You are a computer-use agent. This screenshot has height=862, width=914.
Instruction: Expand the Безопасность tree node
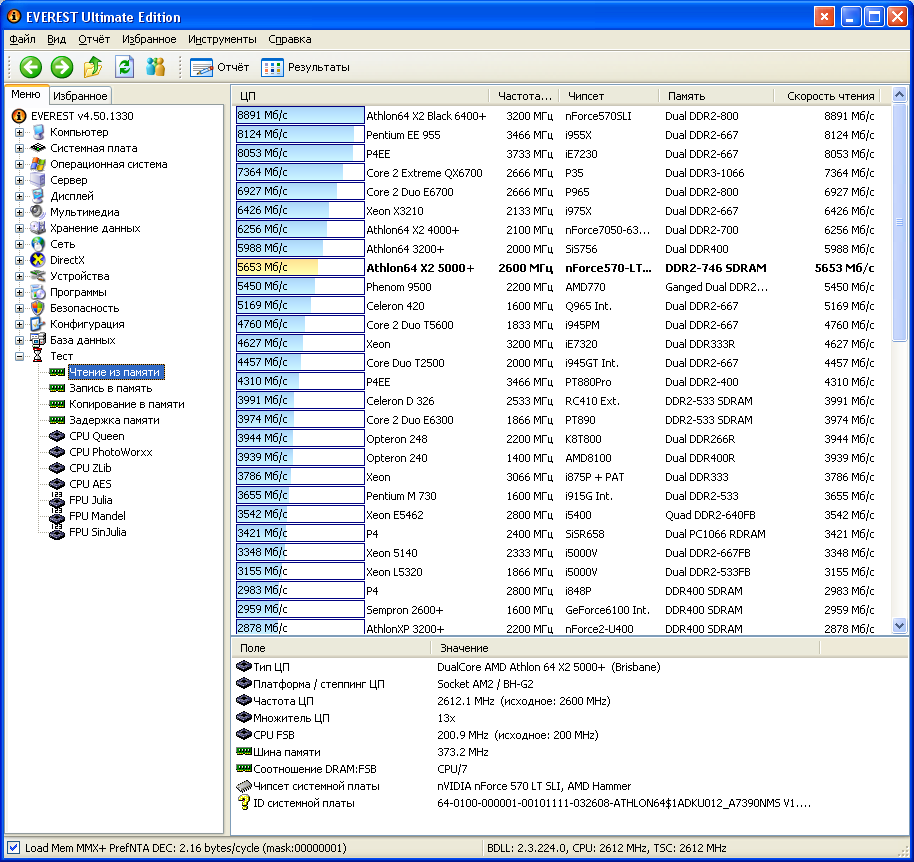[x=19, y=308]
